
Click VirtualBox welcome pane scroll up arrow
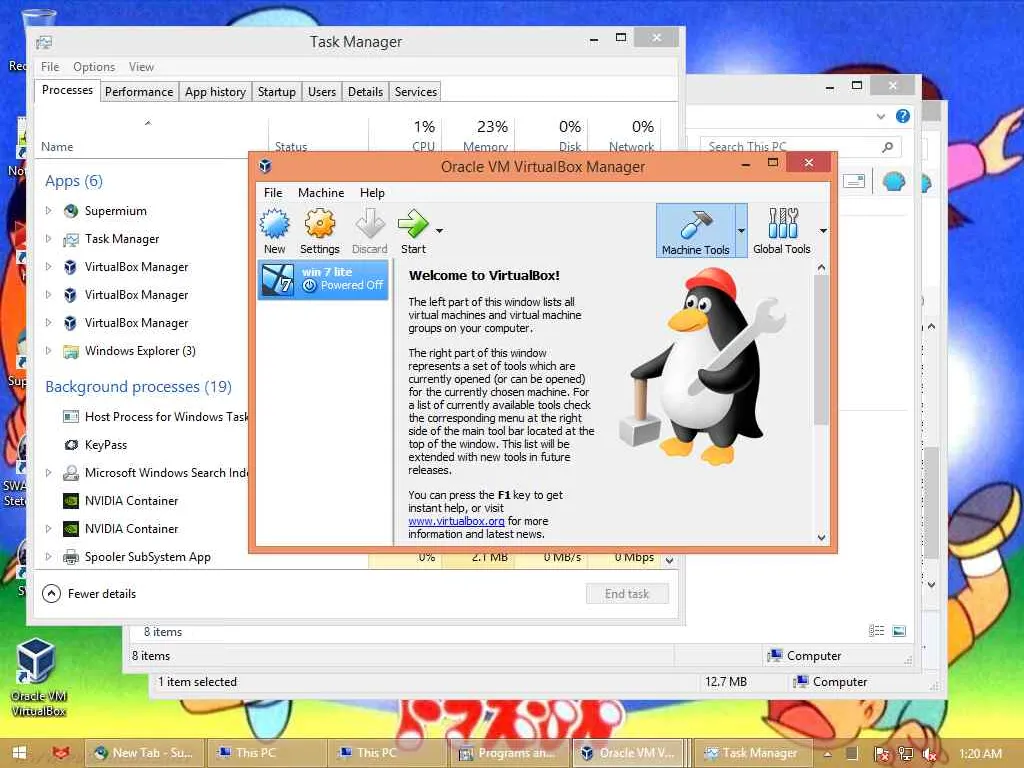point(822,268)
